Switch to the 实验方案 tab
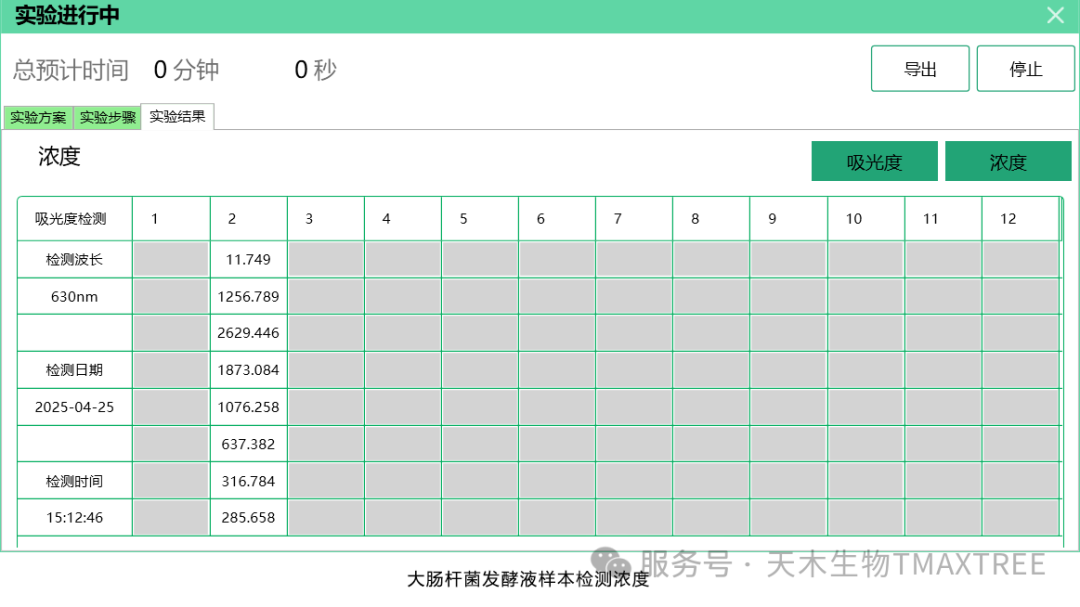Viewport: 1080px width, 607px height. pyautogui.click(x=38, y=117)
